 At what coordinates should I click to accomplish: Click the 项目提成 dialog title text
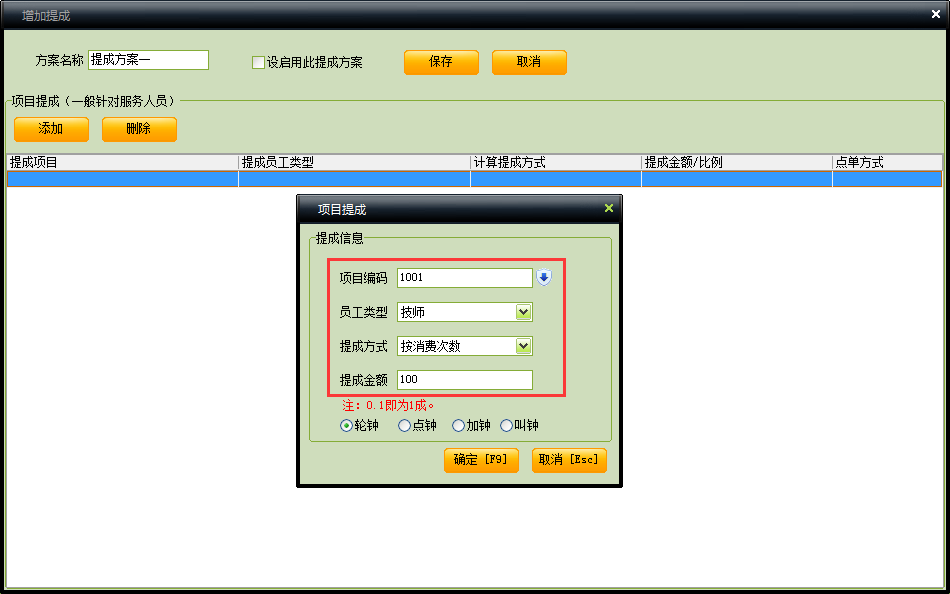[x=342, y=210]
